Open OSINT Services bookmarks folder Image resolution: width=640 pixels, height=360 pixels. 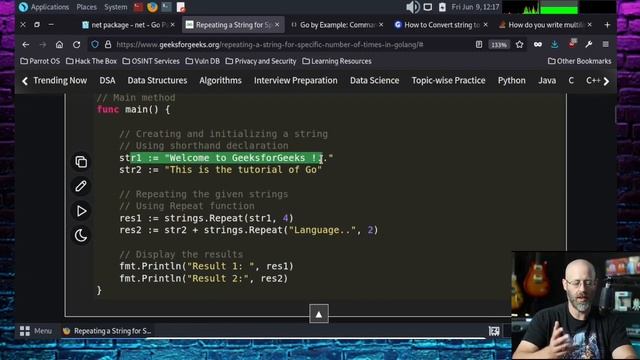coord(151,61)
